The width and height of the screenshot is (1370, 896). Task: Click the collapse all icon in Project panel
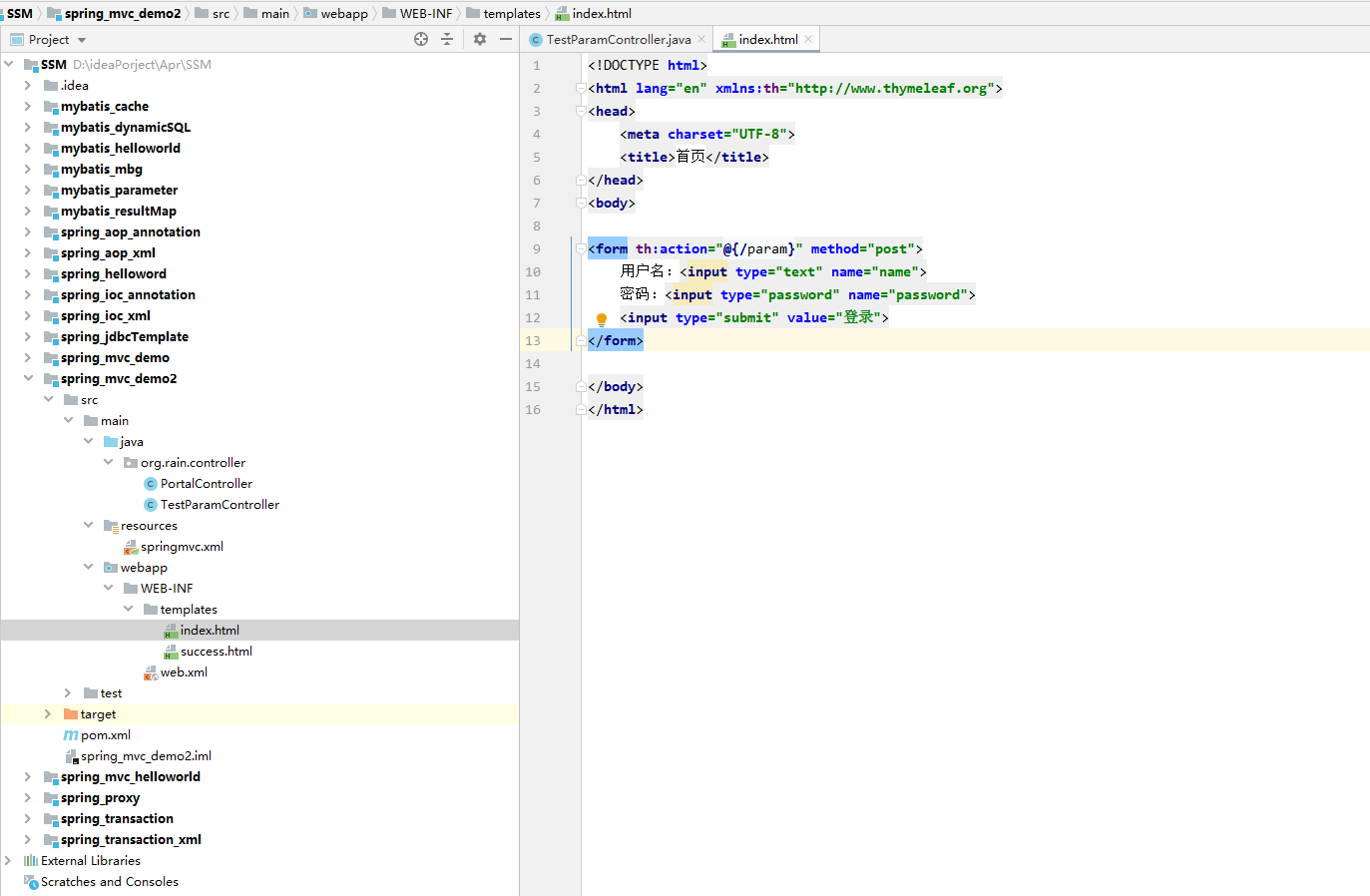pos(447,39)
